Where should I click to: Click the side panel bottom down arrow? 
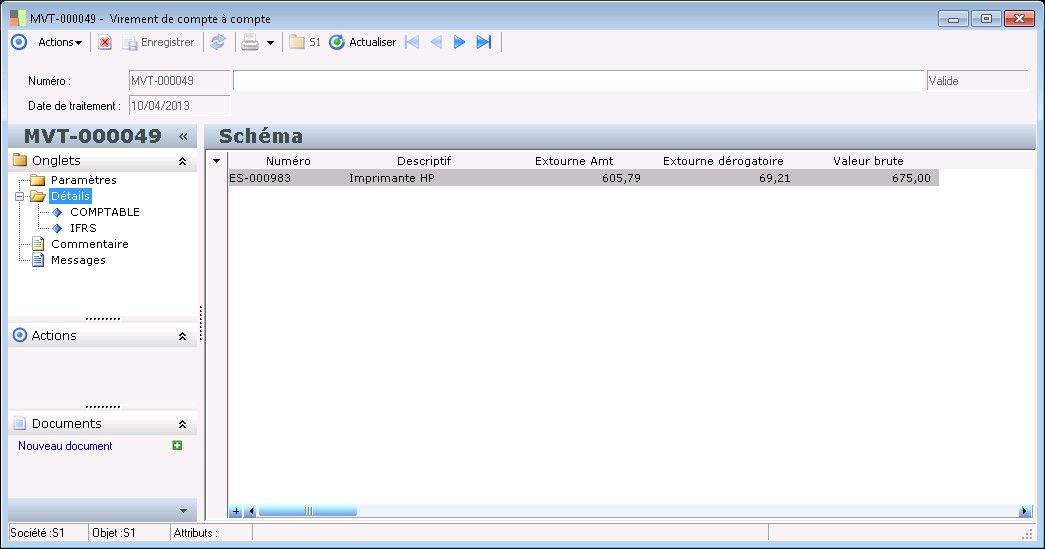(183, 511)
